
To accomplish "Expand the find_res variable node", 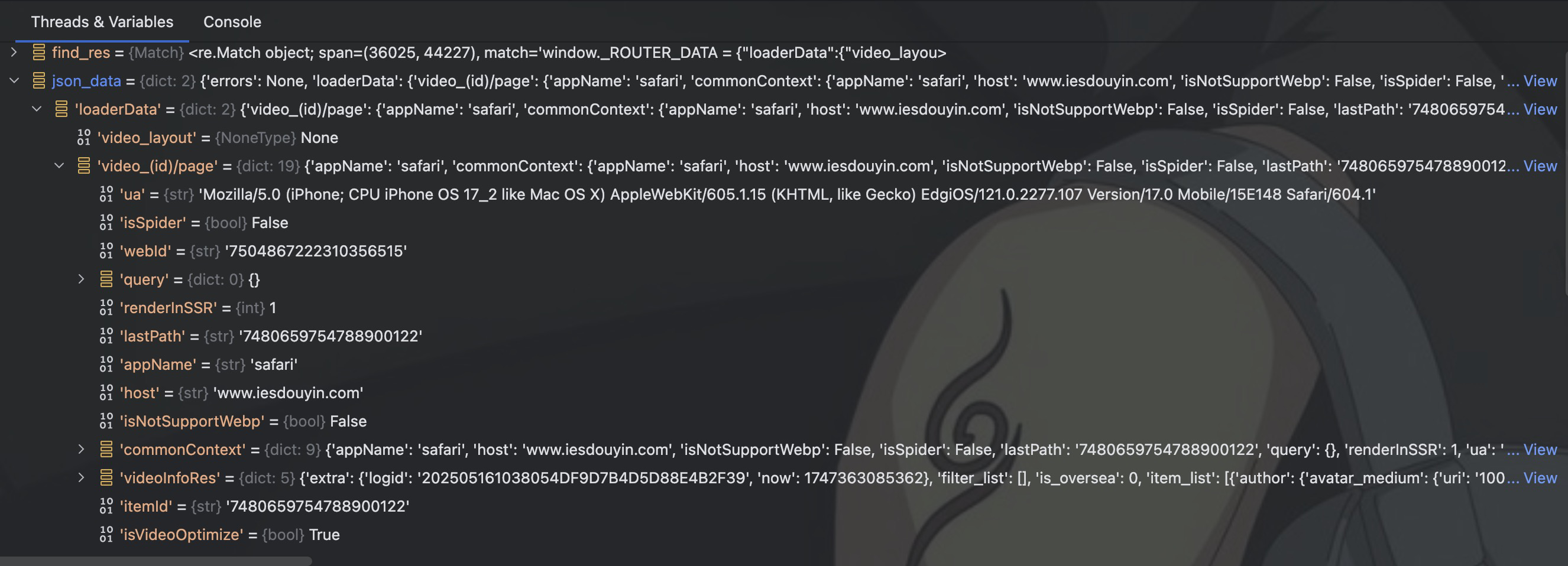I will (14, 52).
